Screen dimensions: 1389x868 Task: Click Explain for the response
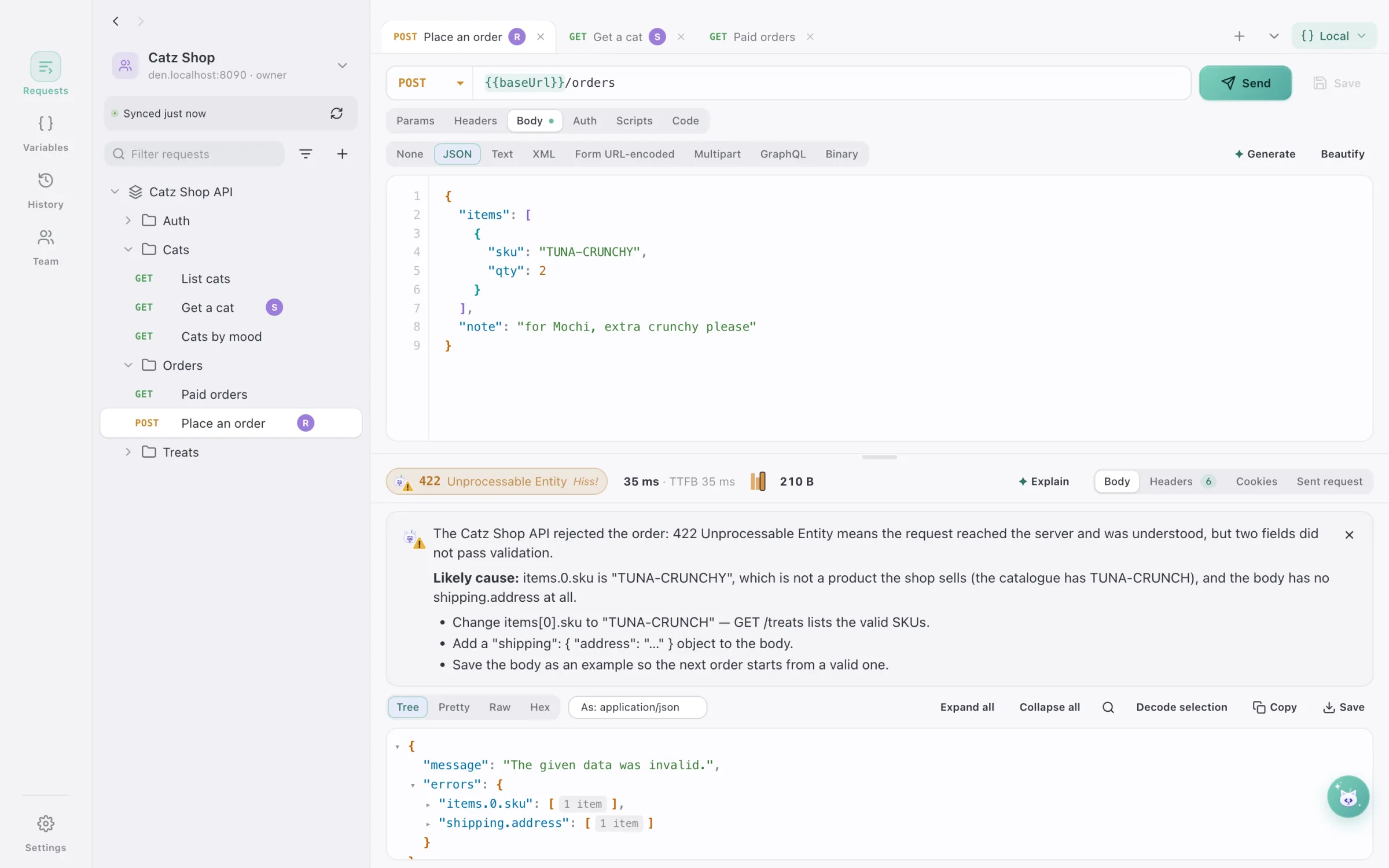click(x=1043, y=481)
